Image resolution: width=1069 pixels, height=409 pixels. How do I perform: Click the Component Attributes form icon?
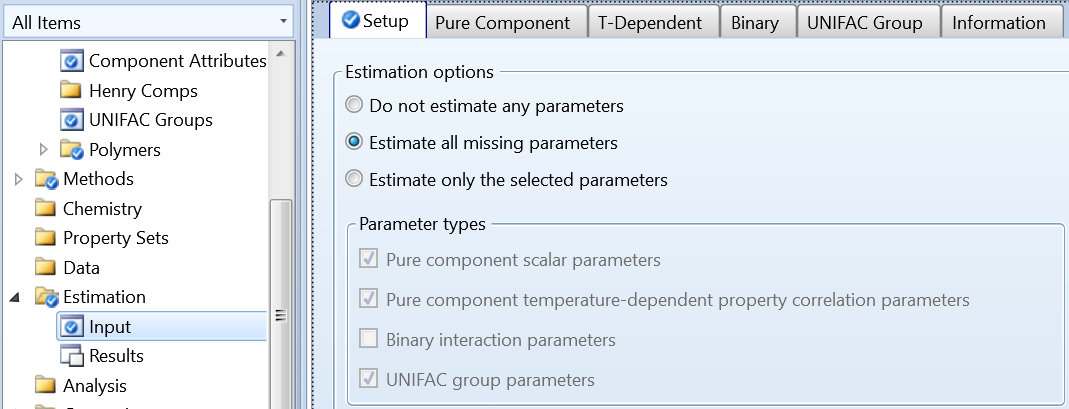point(71,62)
